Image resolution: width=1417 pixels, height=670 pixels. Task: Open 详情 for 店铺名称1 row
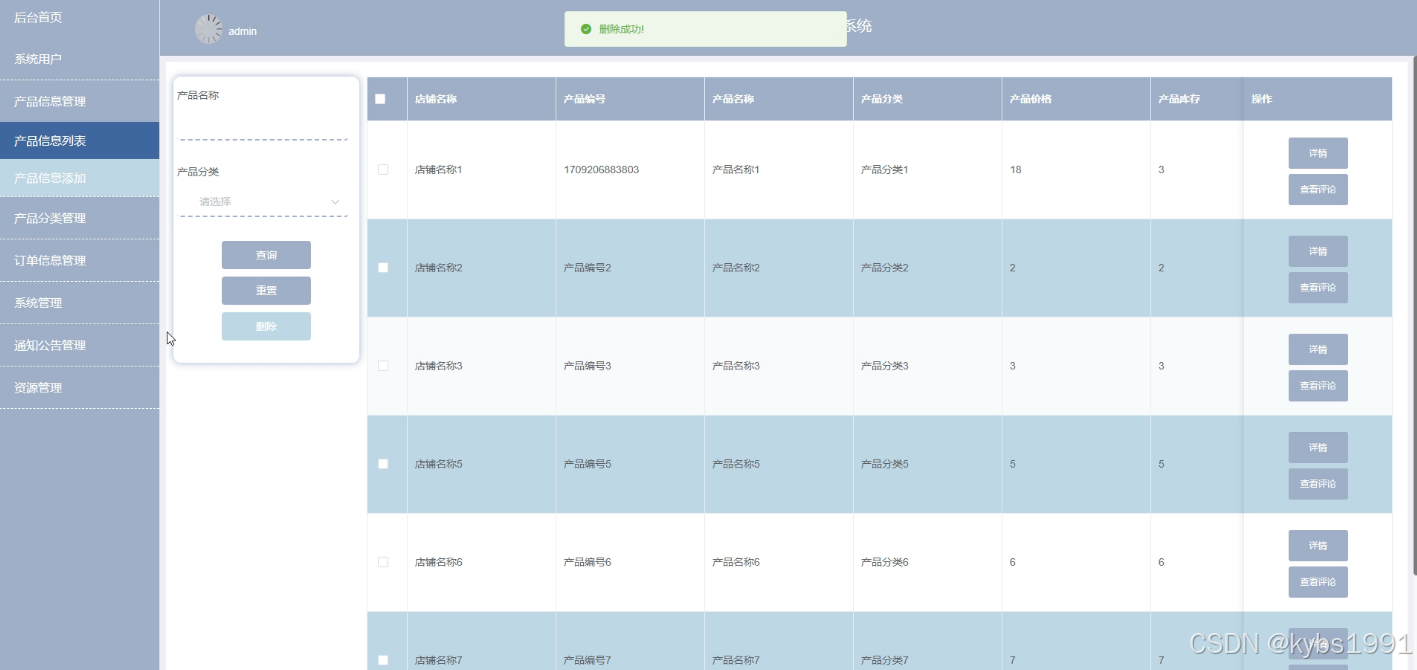[1318, 153]
